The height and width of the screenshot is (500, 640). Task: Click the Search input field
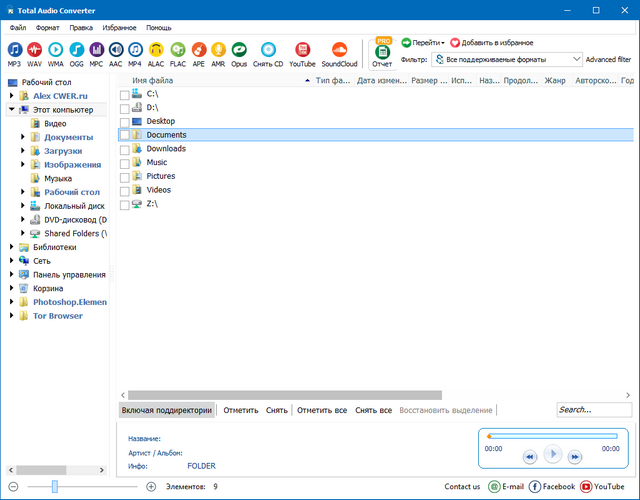point(594,410)
